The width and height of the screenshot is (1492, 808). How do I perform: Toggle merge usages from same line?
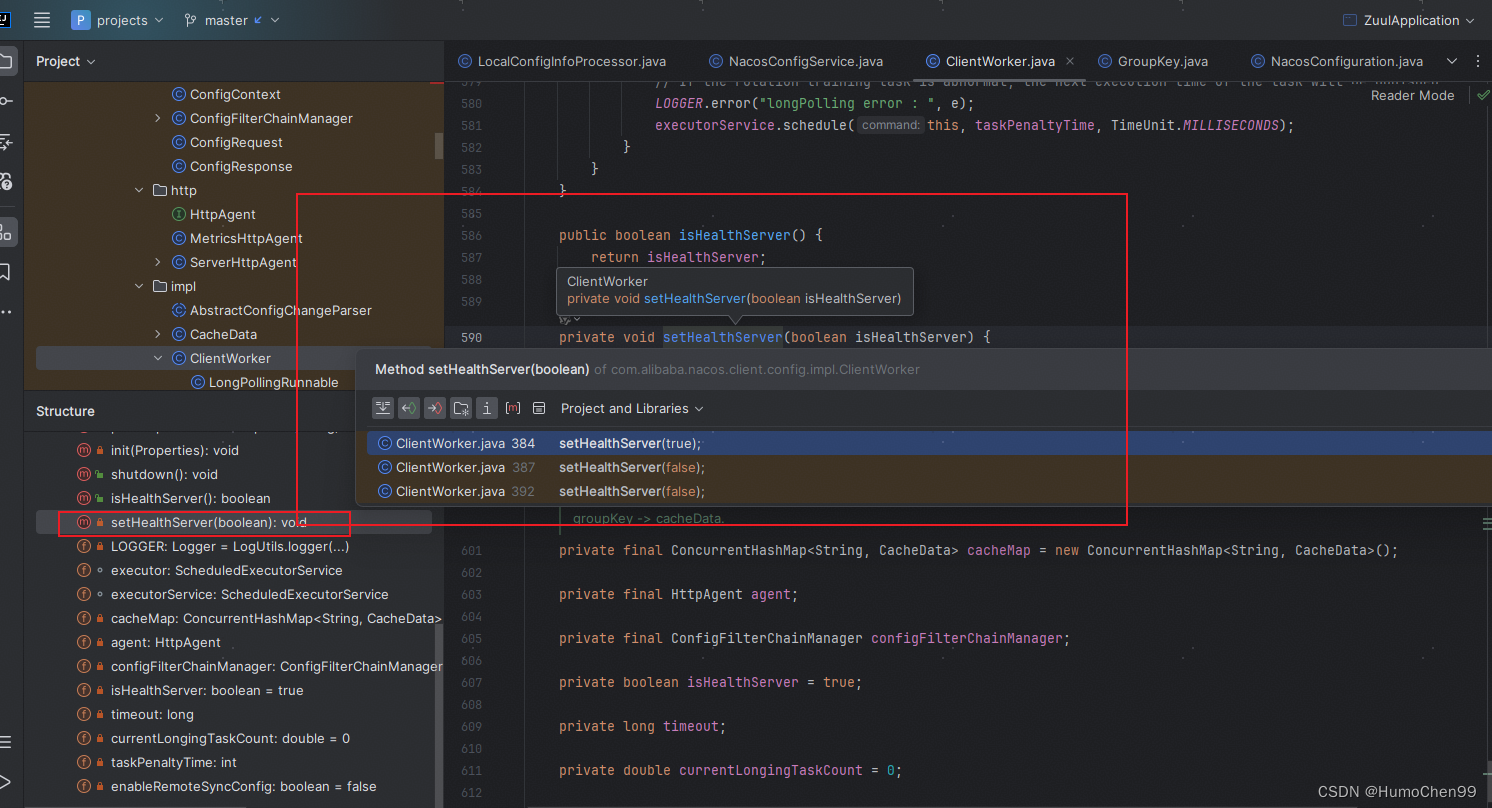pyautogui.click(x=383, y=408)
